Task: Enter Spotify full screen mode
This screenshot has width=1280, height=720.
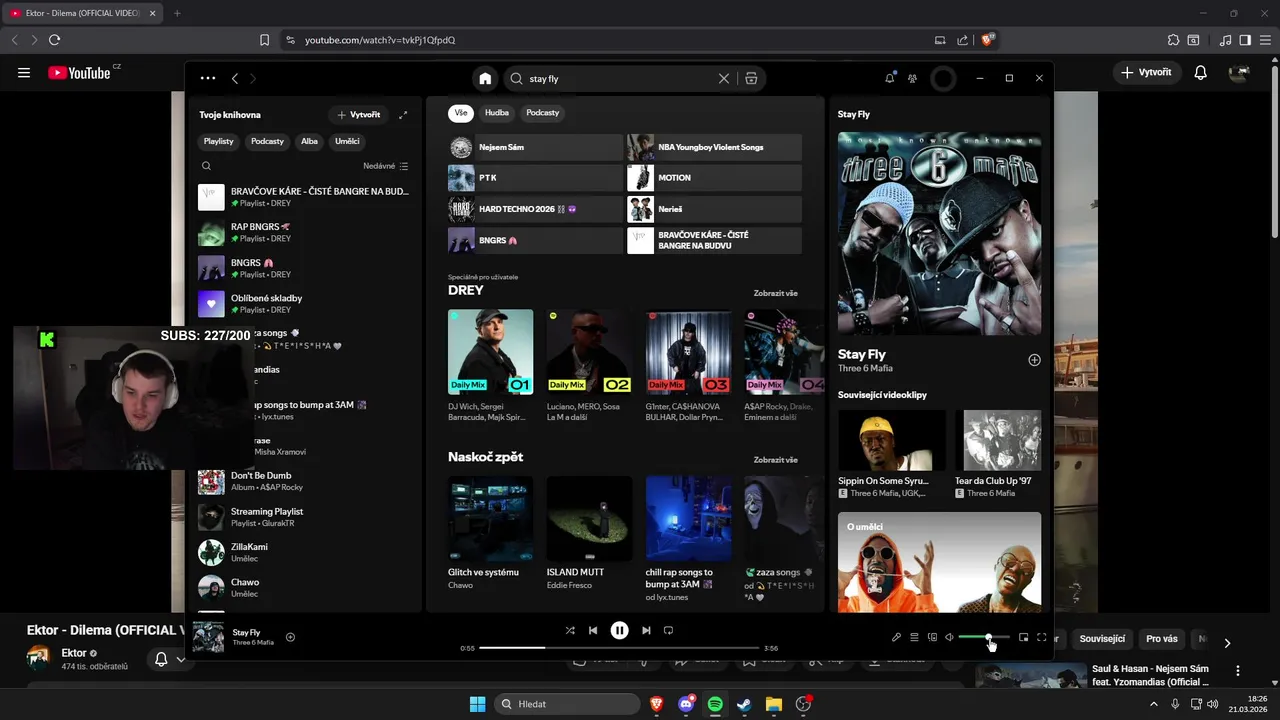Action: [1041, 637]
